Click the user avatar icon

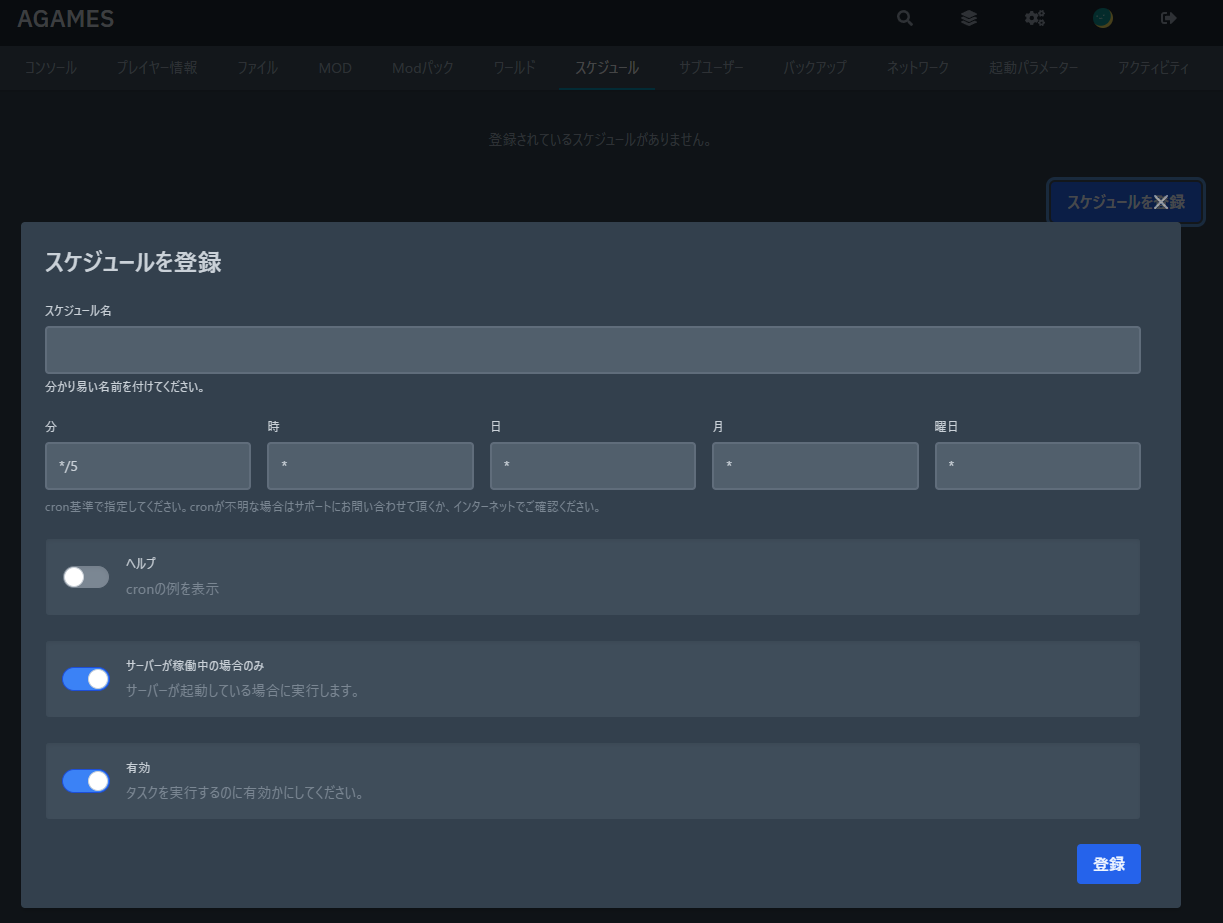pyautogui.click(x=1103, y=18)
